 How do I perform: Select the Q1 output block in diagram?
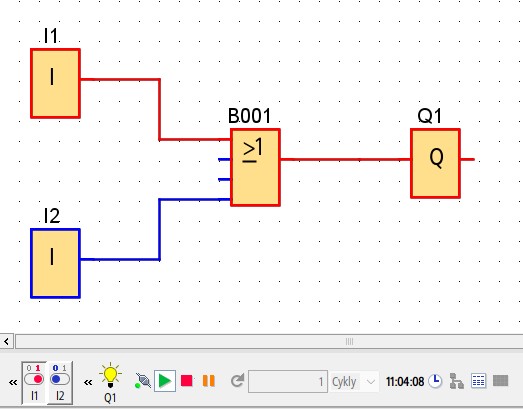(x=435, y=163)
